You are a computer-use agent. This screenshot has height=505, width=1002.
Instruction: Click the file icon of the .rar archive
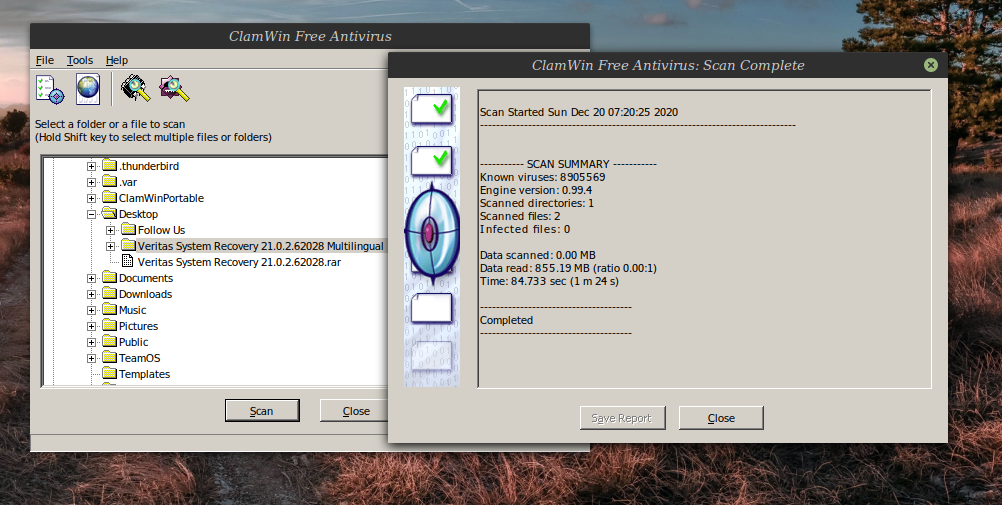pyautogui.click(x=128, y=261)
